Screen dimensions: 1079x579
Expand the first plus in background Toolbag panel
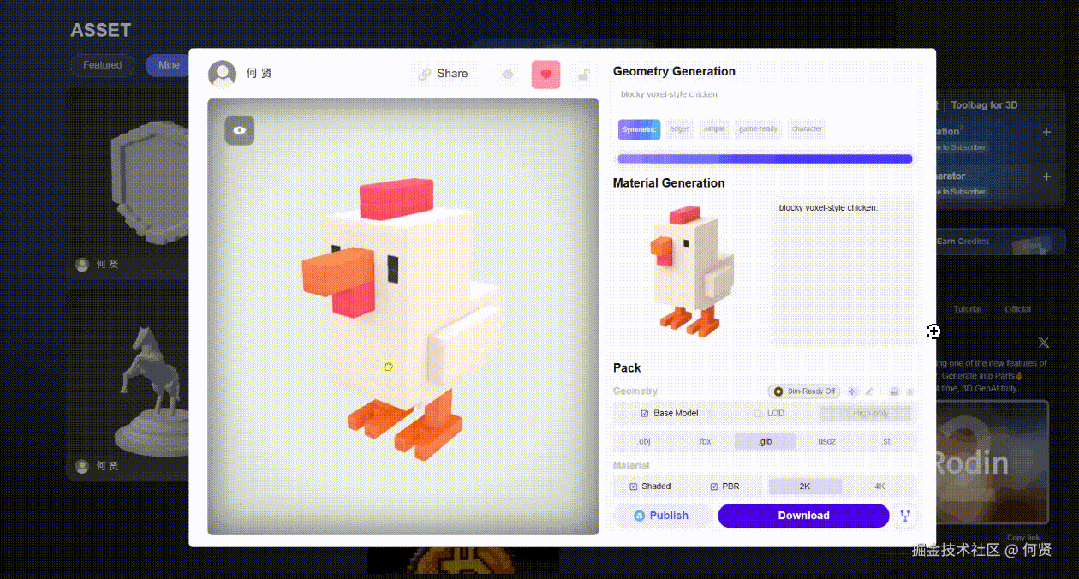point(1047,131)
